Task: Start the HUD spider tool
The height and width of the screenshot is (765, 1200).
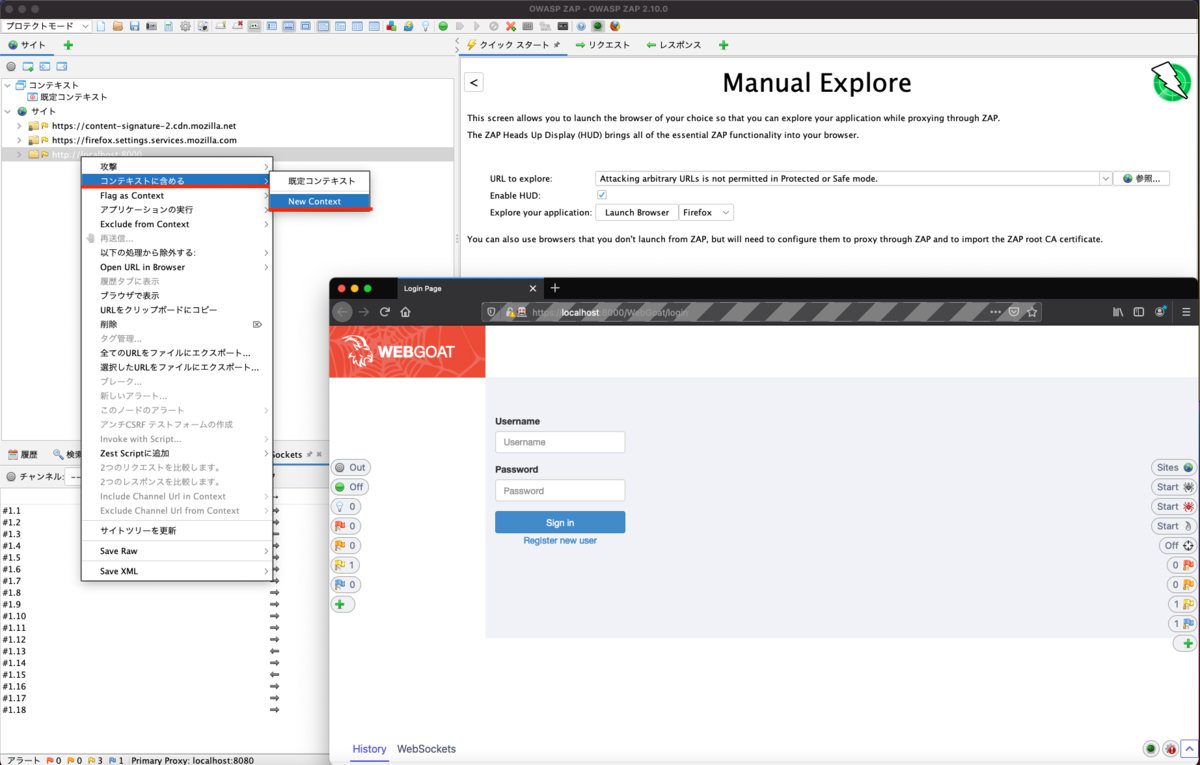Action: pos(1174,487)
